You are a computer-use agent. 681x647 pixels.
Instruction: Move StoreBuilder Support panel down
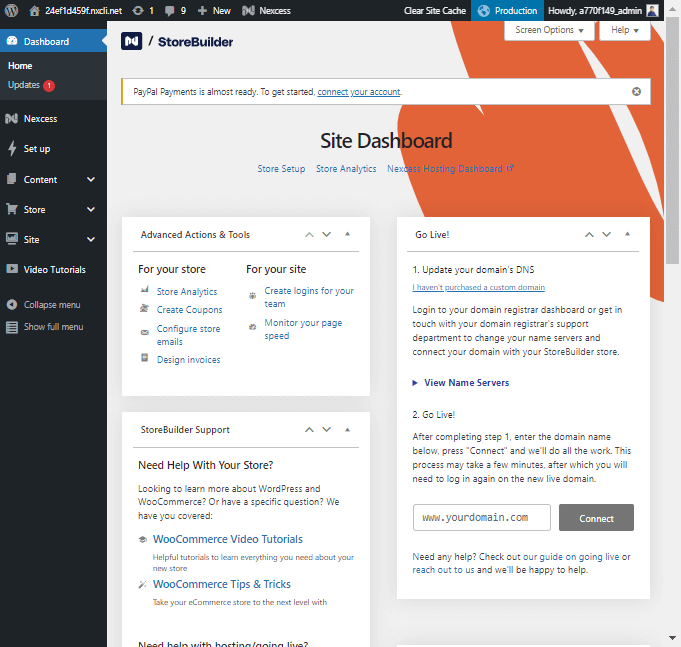[x=327, y=430]
